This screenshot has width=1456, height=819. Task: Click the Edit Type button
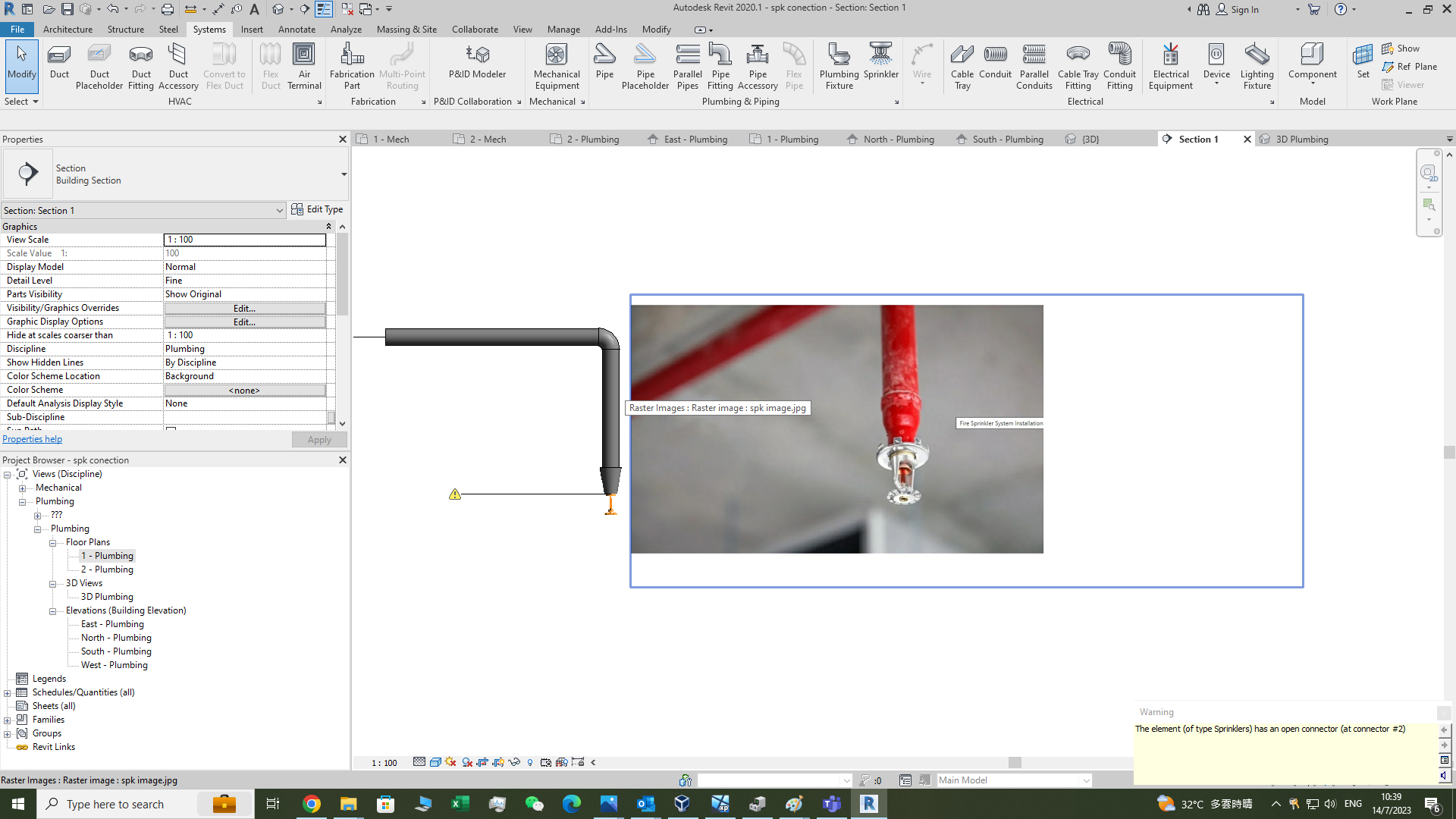coord(318,209)
